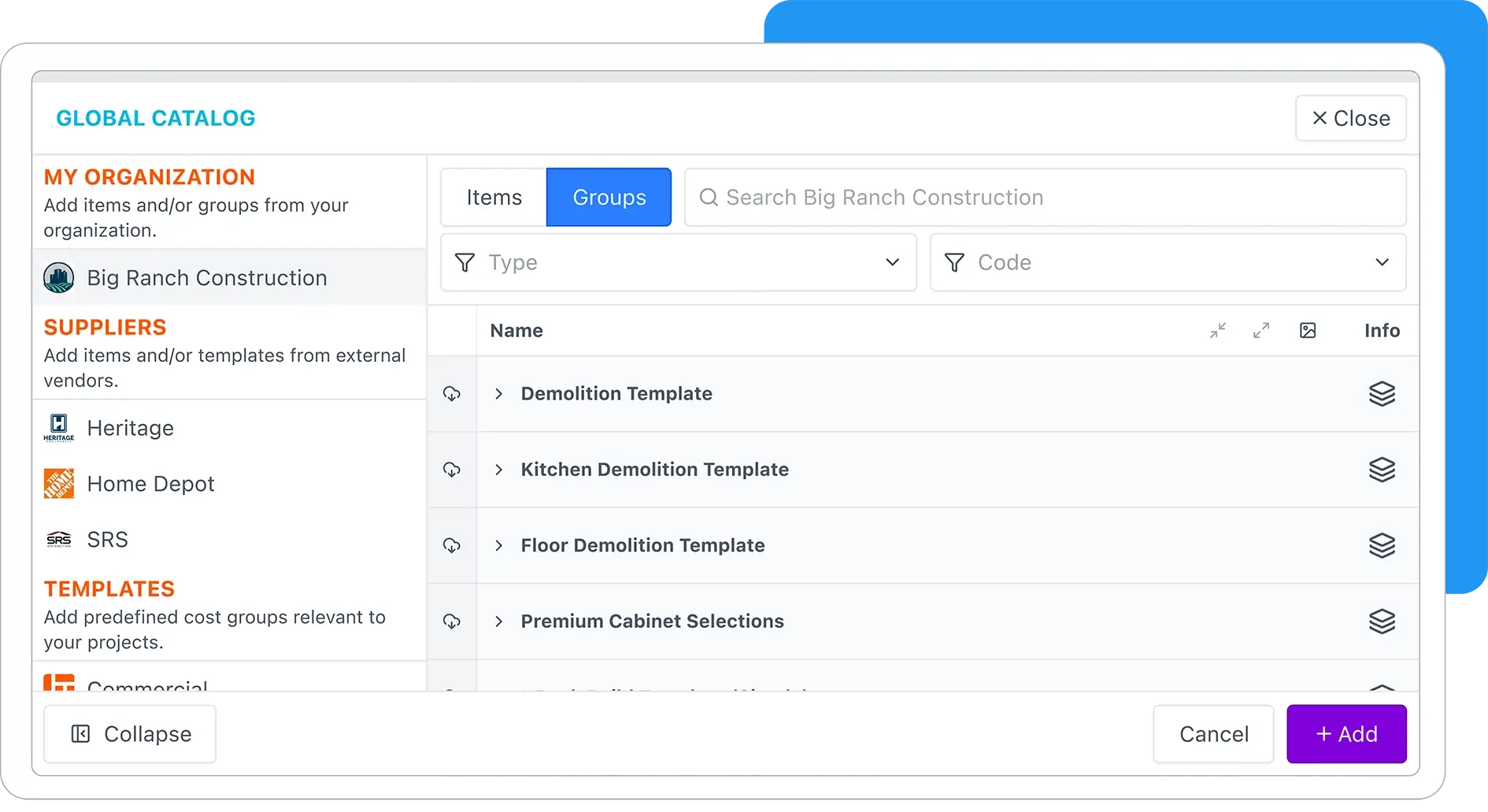Open the Code filter dropdown
The image size is (1488, 812).
coord(1168,262)
